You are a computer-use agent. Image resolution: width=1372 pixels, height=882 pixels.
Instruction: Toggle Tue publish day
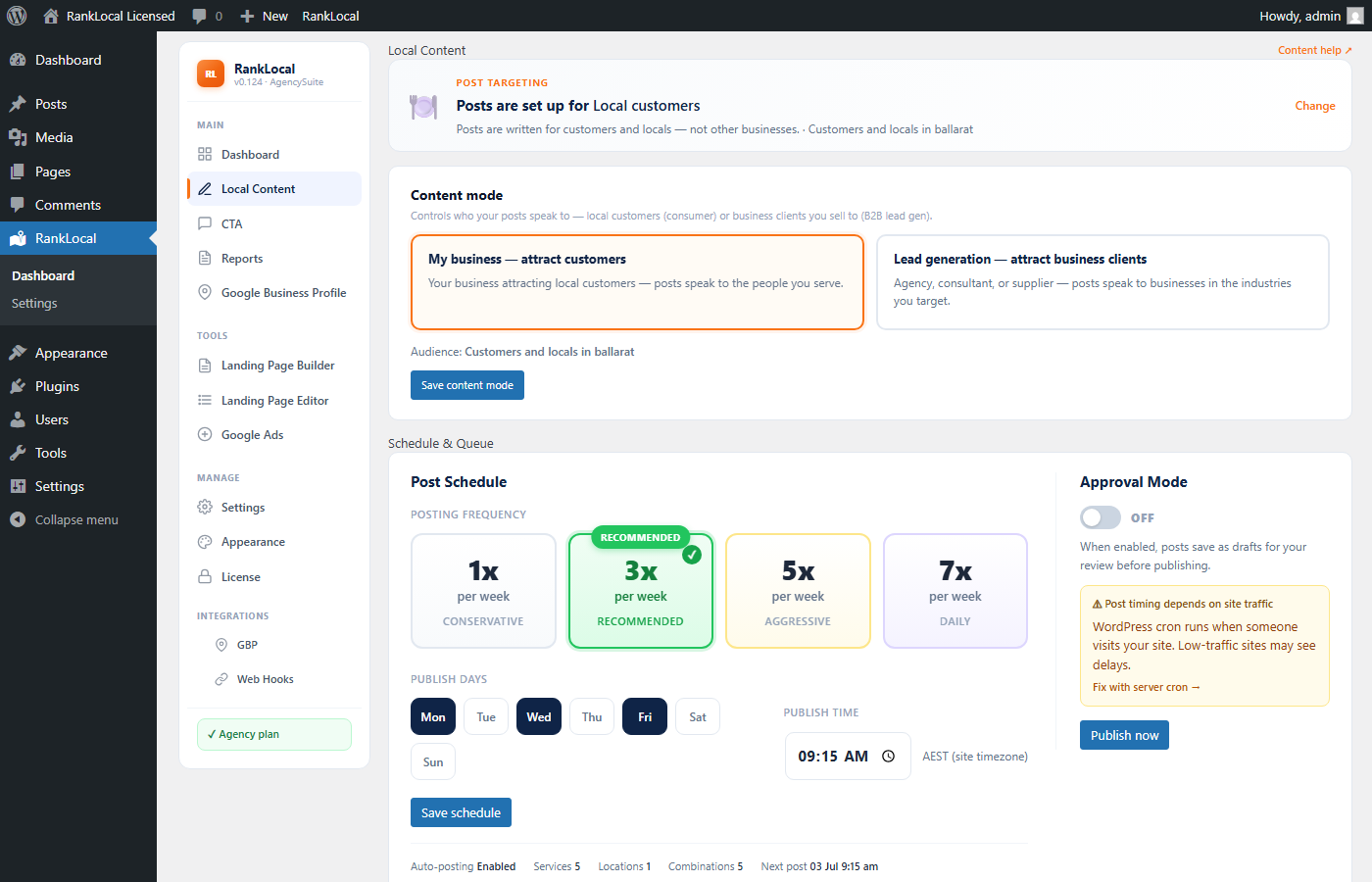(486, 716)
